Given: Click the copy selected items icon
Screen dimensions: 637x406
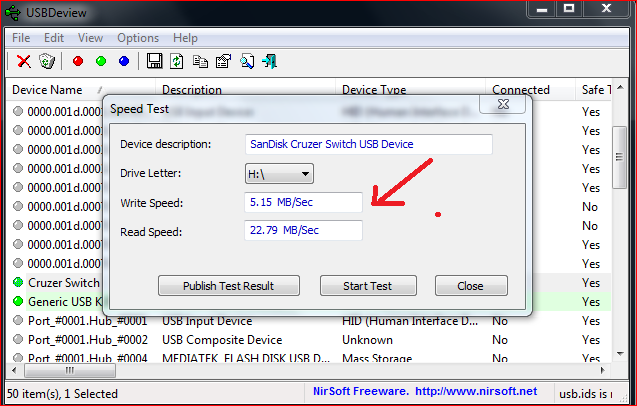Looking at the screenshot, I should click(200, 61).
